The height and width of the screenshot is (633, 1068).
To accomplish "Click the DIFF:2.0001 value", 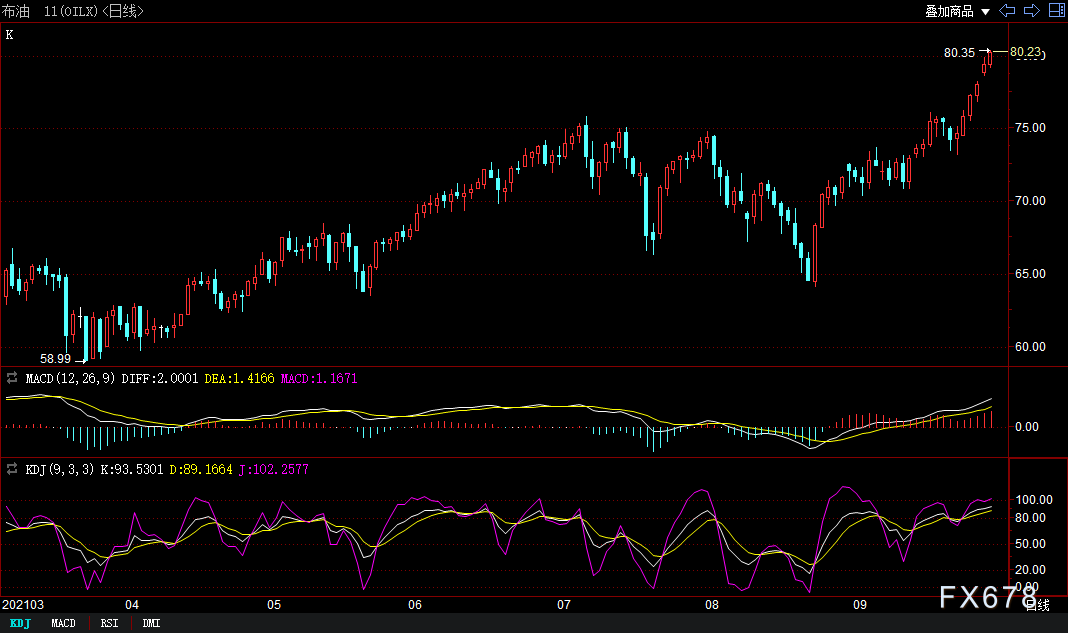I will pos(160,378).
